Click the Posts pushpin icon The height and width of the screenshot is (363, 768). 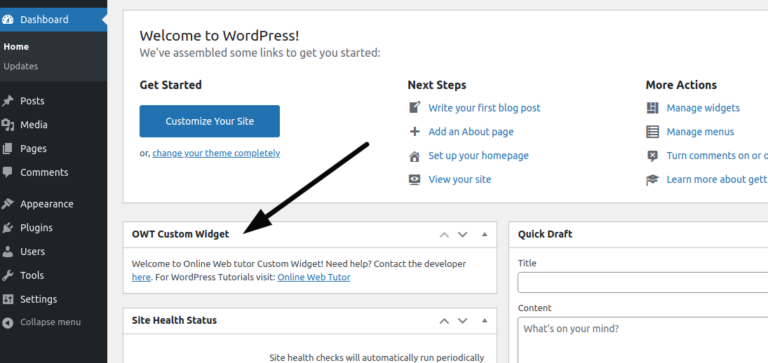(7, 101)
